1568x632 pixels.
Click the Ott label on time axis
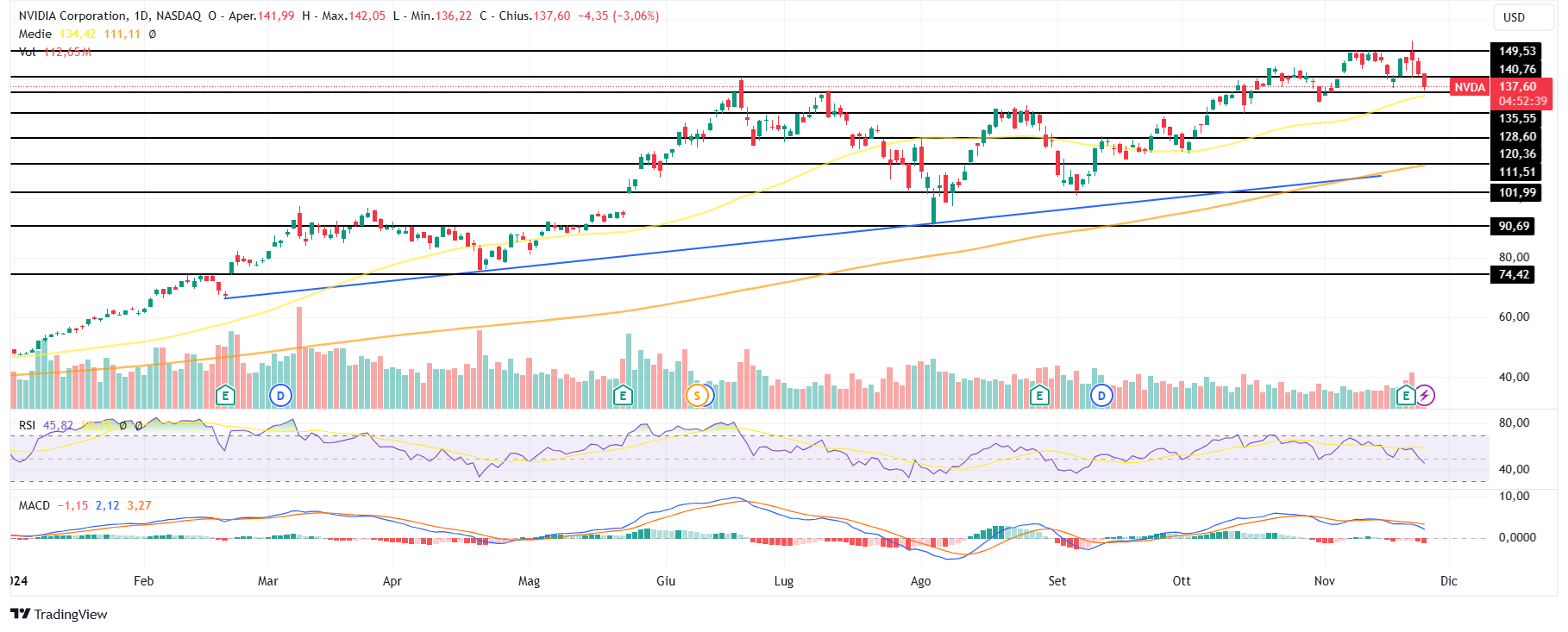tap(1181, 581)
